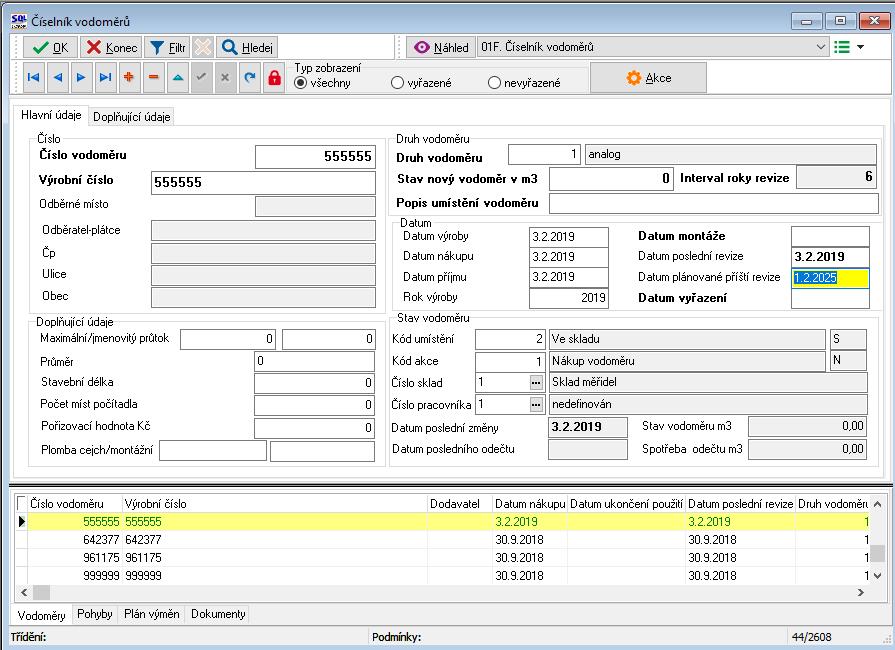Viewport: 895px width, 650px height.
Task: Switch to the Doplňující údaje tab
Action: 131,116
